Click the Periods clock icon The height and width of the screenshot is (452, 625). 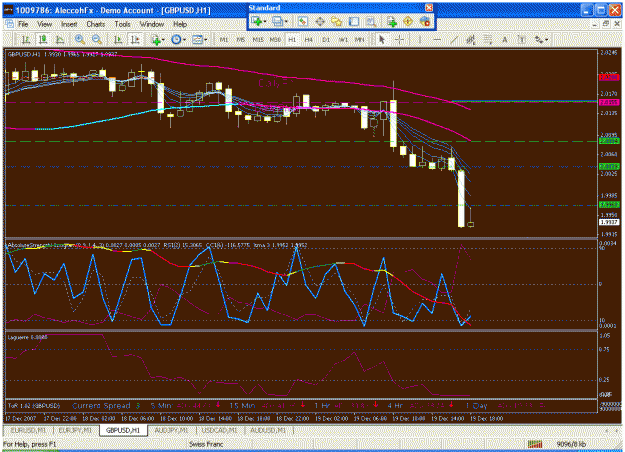176,39
